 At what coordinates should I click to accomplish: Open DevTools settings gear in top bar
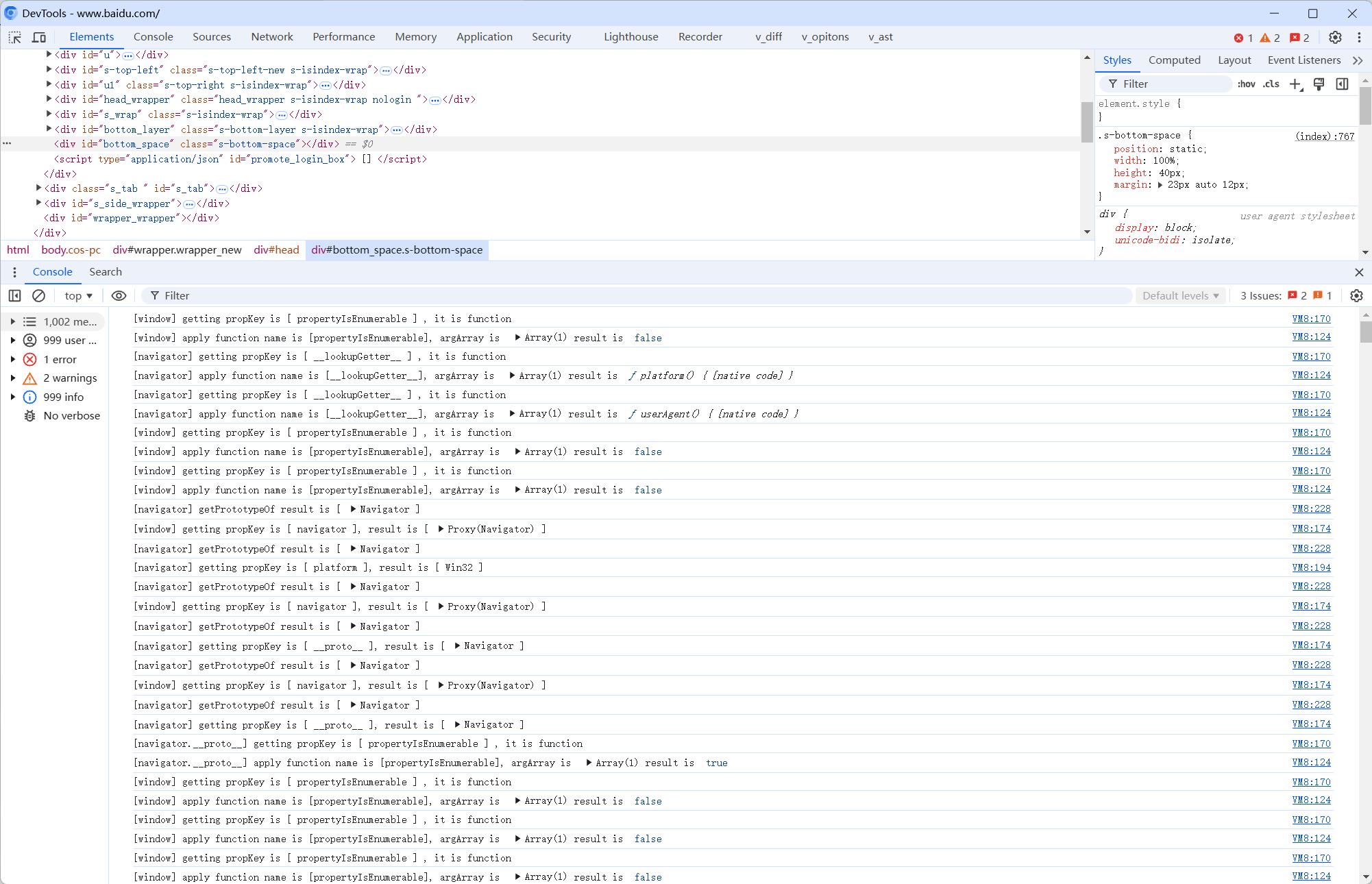point(1335,37)
